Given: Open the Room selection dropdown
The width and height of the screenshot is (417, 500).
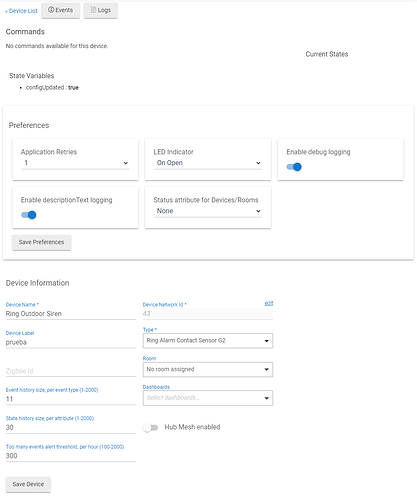Looking at the screenshot, I should click(208, 369).
